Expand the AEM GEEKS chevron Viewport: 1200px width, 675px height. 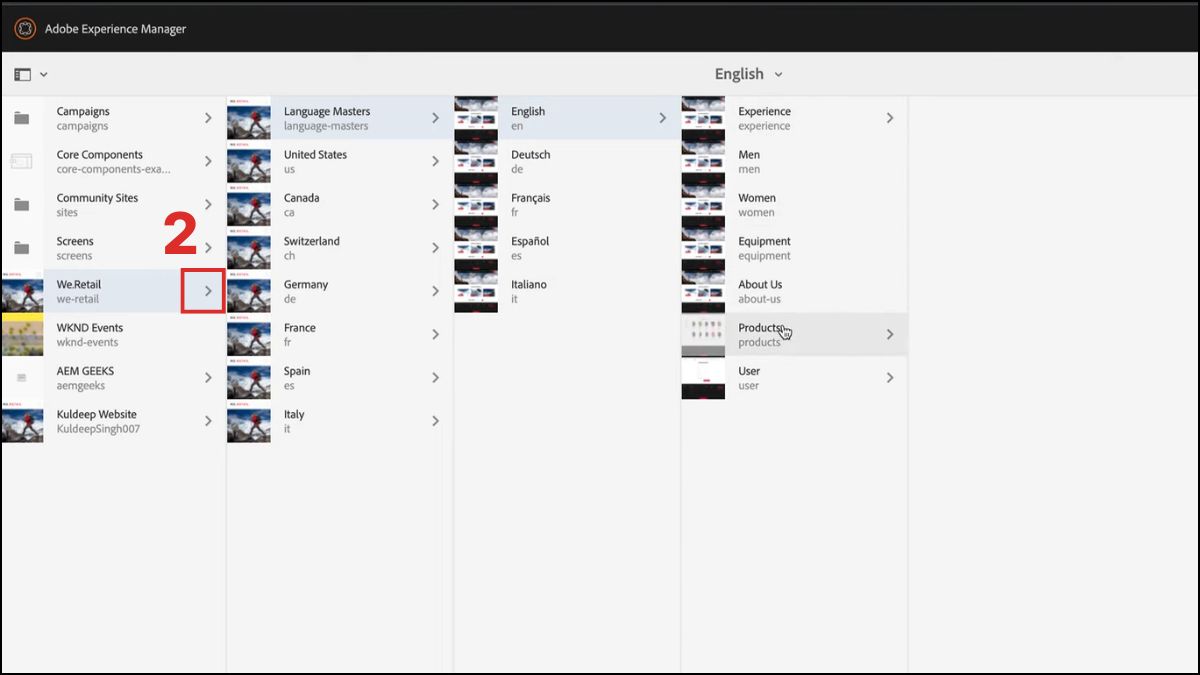tap(208, 378)
